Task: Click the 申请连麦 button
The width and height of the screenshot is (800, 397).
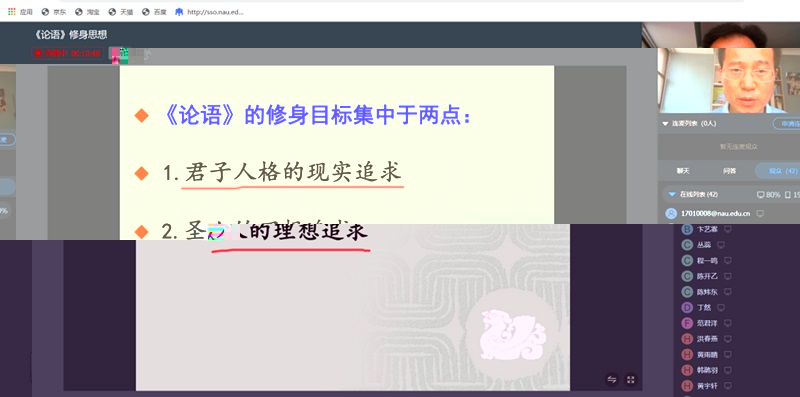Action: click(x=787, y=123)
